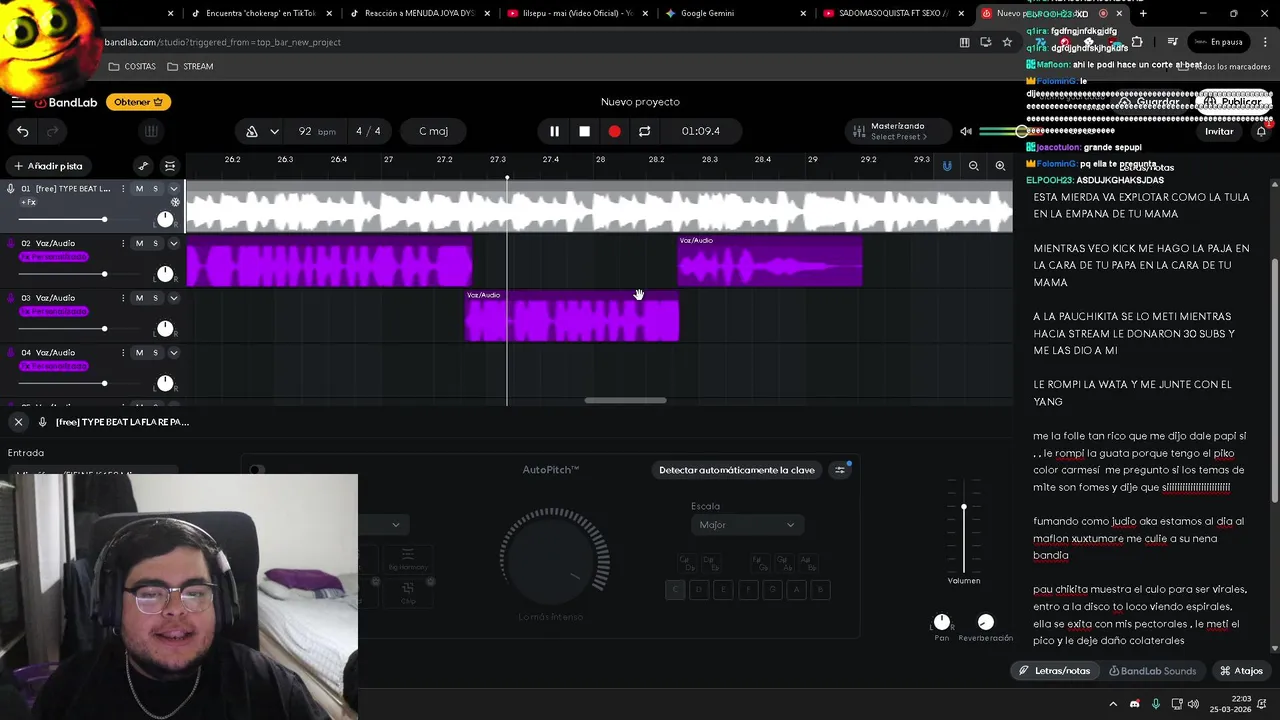
Task: Toggle snap-to-grid magnet
Action: click(947, 166)
